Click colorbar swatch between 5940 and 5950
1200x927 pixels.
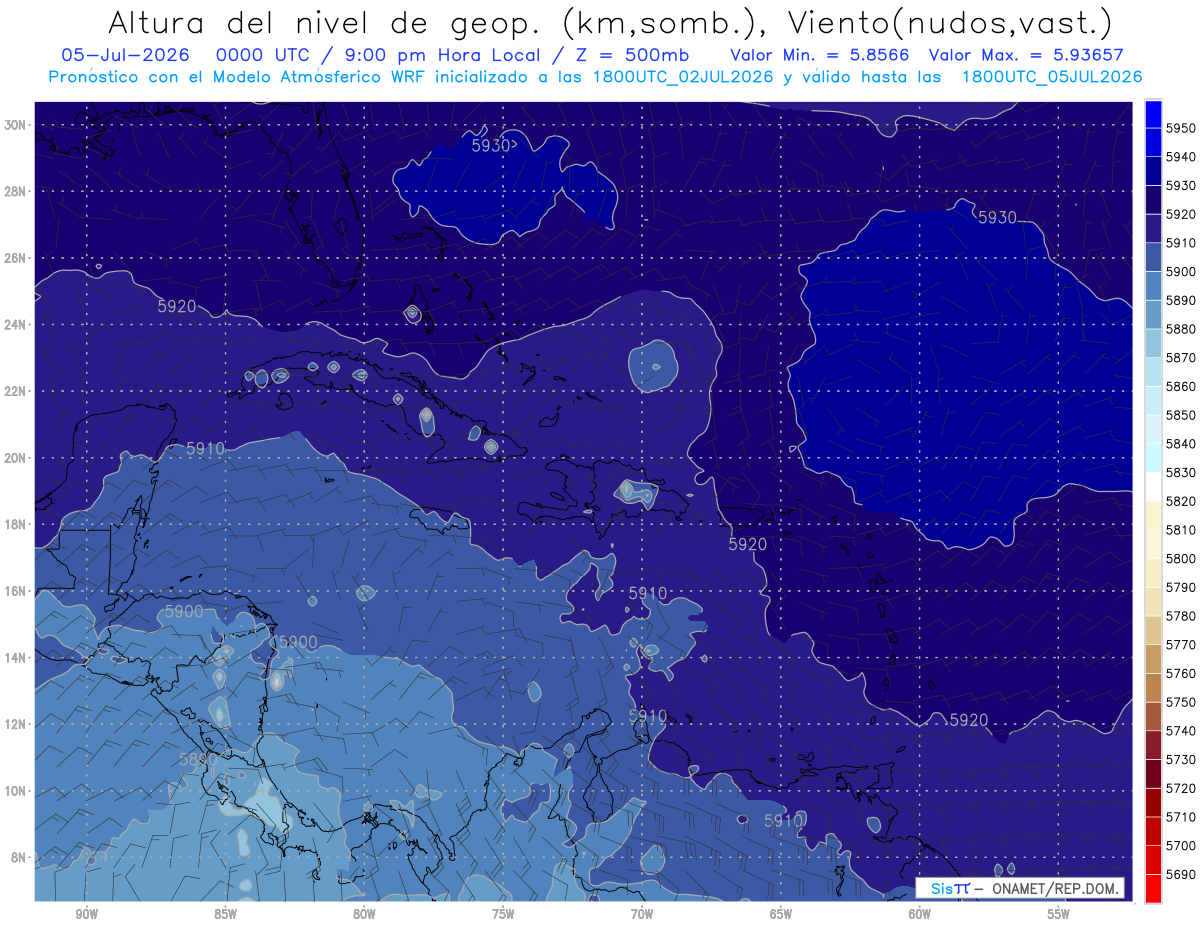coord(1153,142)
